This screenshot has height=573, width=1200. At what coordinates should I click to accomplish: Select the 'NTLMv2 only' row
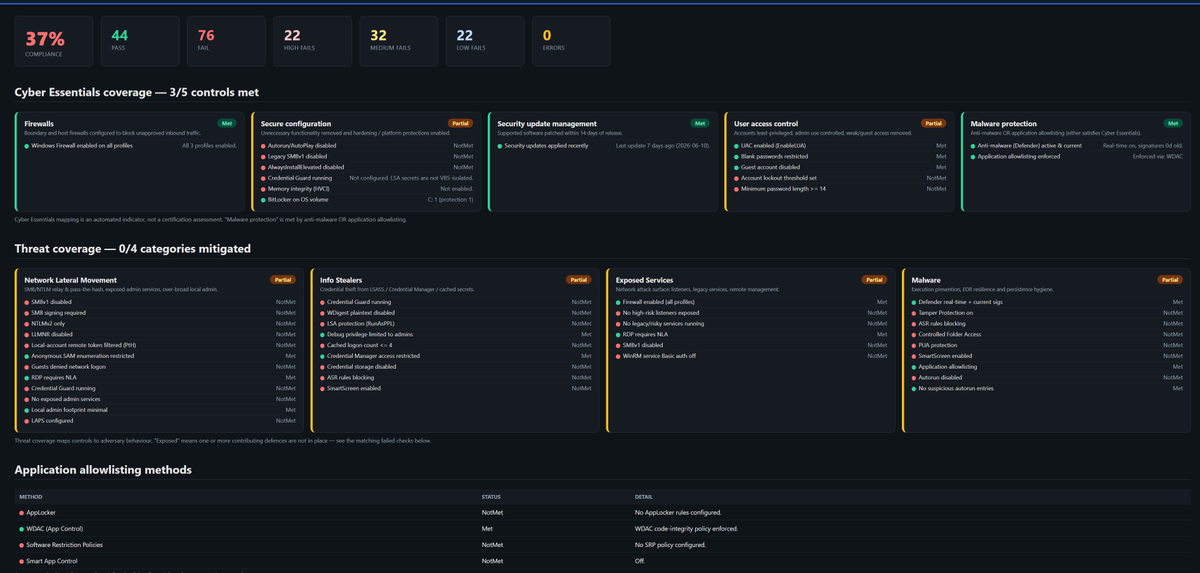160,323
